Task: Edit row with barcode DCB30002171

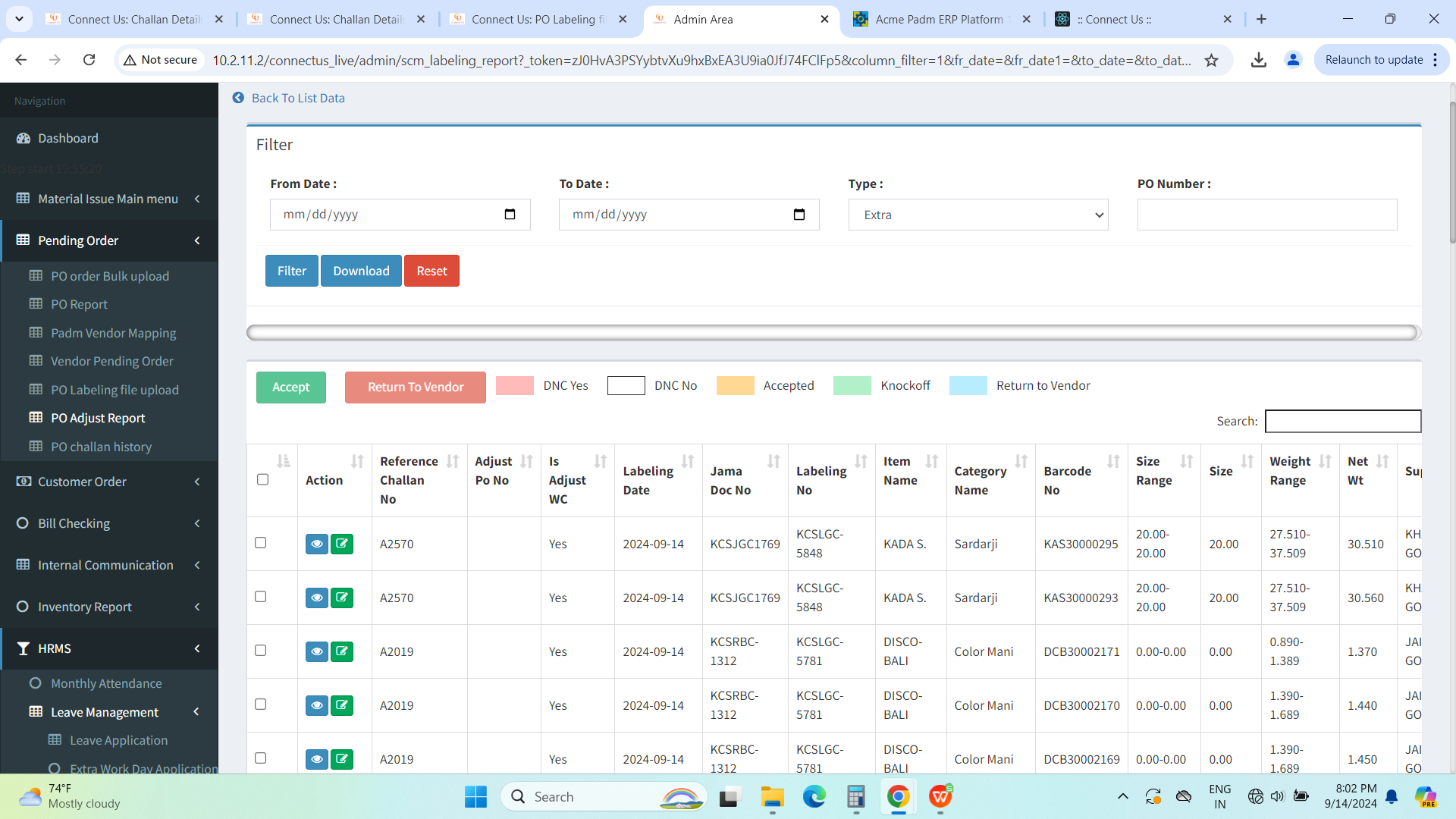Action: pos(342,651)
